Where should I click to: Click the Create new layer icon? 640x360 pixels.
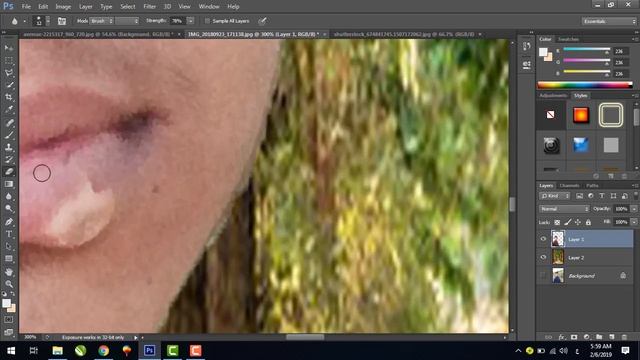(x=611, y=337)
